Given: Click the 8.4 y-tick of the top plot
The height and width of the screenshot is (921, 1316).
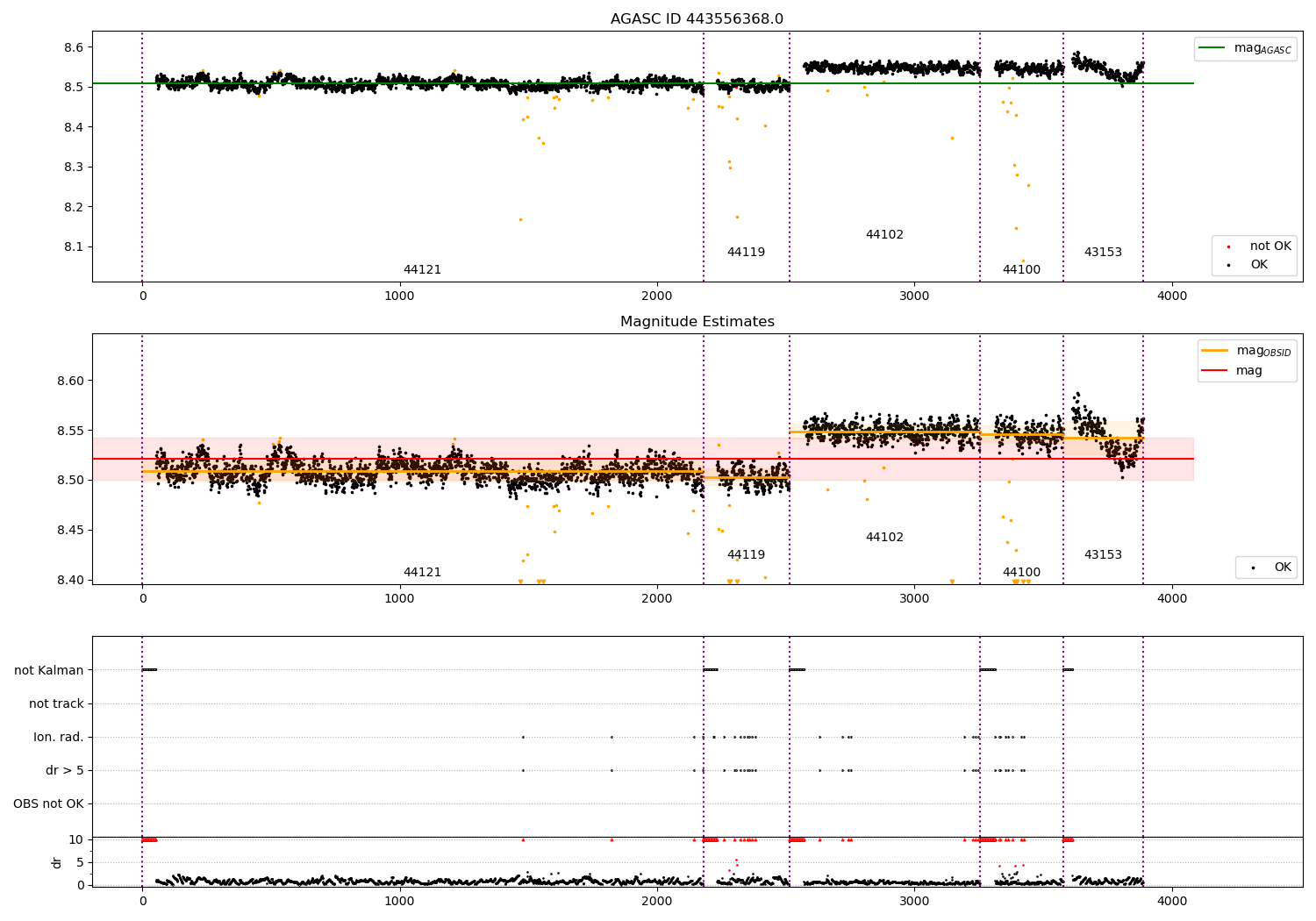Looking at the screenshot, I should click(x=75, y=127).
